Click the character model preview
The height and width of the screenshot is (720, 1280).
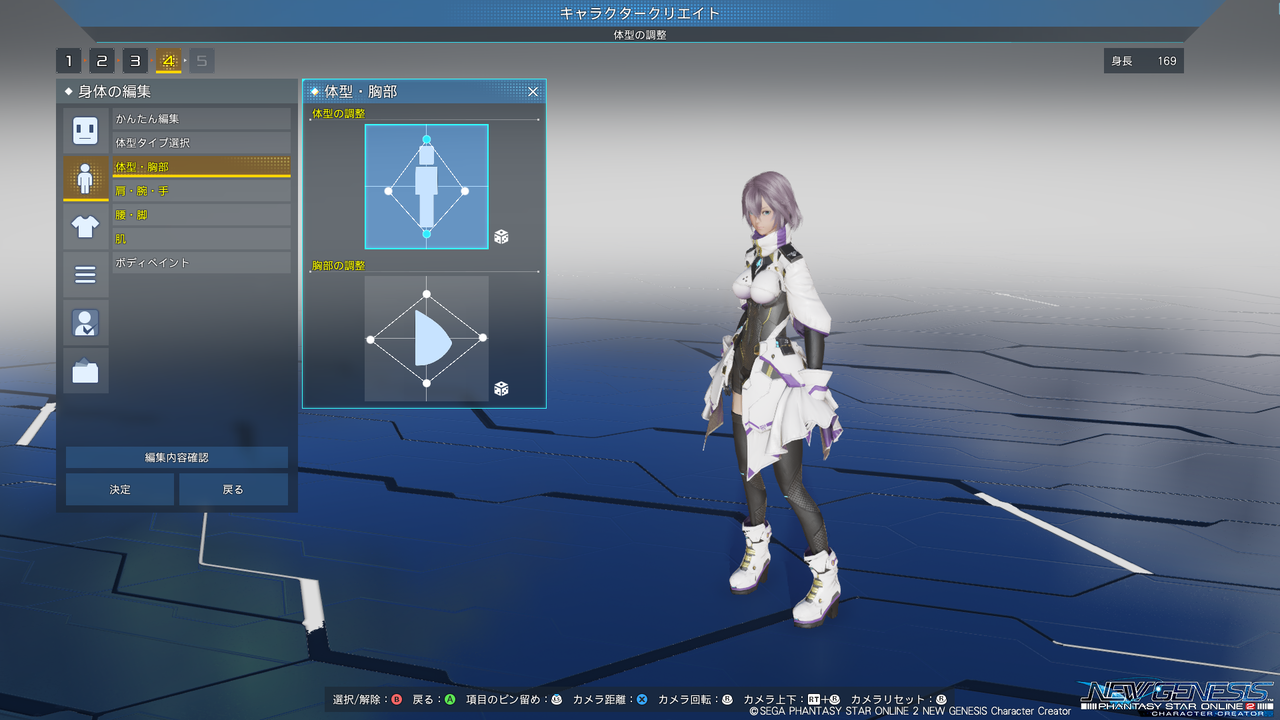coord(776,398)
